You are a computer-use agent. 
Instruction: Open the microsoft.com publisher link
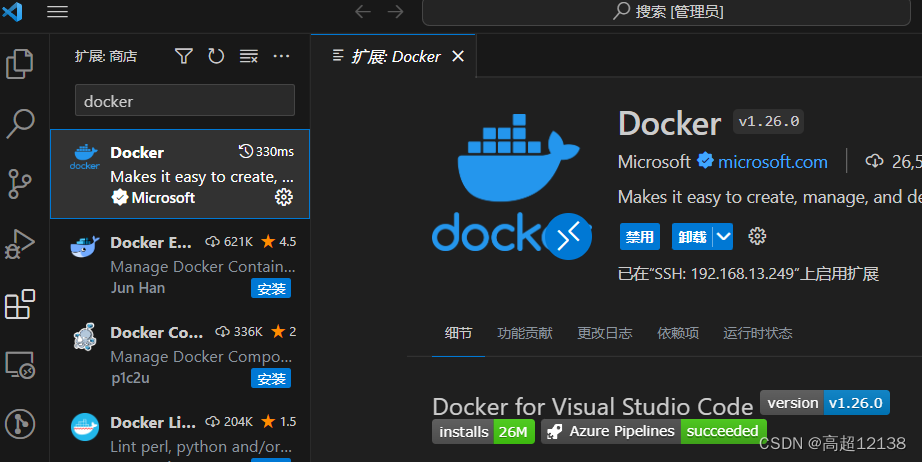click(x=773, y=162)
